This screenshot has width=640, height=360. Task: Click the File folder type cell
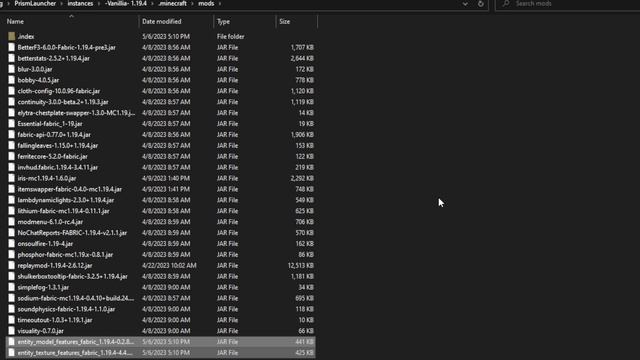[231, 36]
